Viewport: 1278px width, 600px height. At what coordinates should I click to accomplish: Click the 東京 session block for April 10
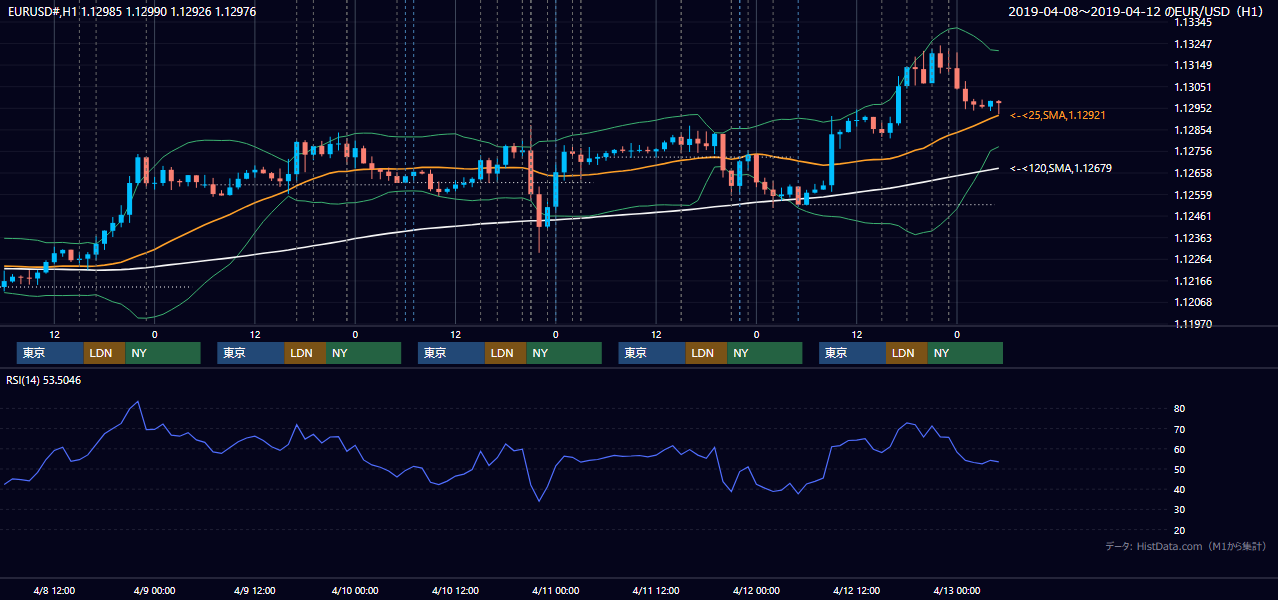click(x=451, y=353)
